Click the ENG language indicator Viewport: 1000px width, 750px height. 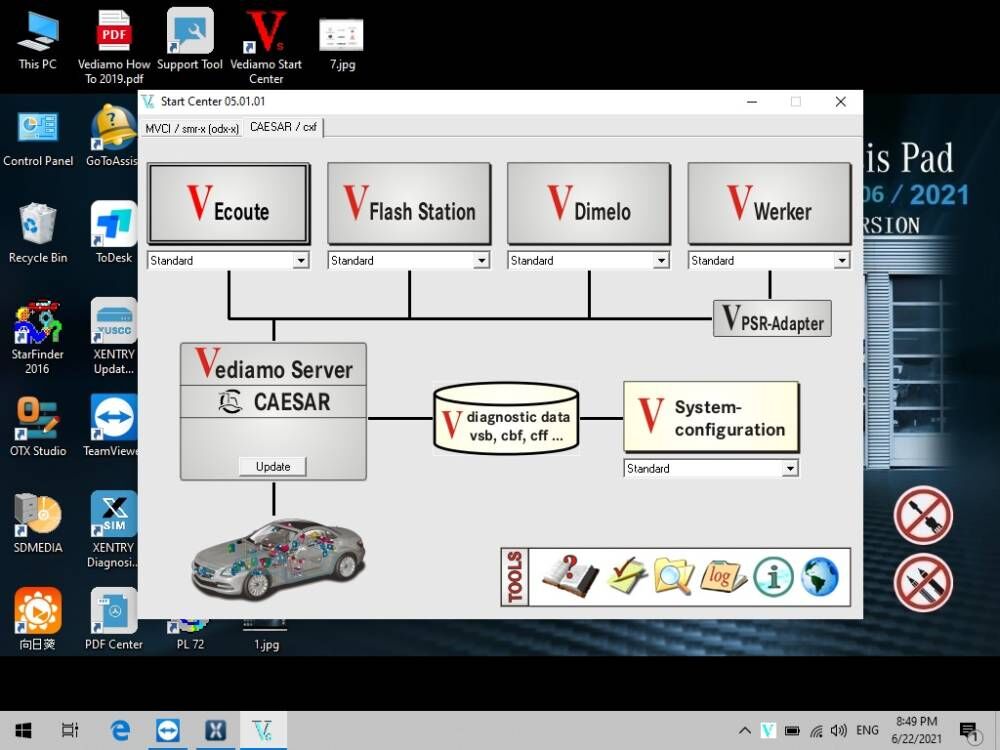coord(867,730)
